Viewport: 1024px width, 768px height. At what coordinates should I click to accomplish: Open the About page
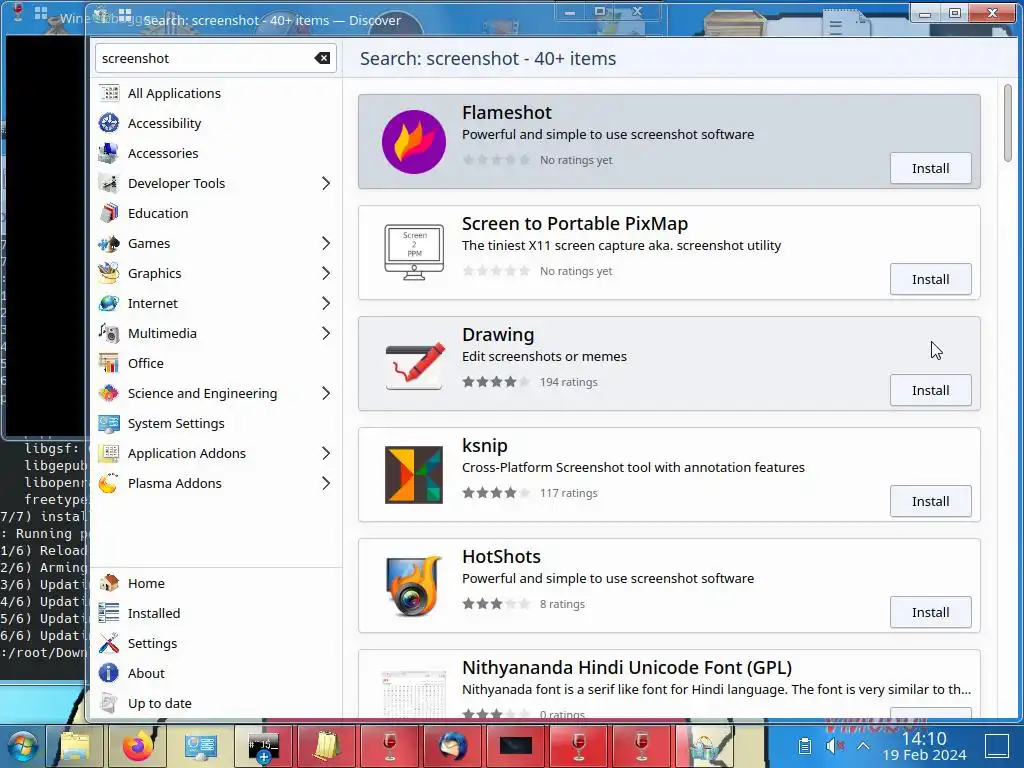tap(216, 673)
